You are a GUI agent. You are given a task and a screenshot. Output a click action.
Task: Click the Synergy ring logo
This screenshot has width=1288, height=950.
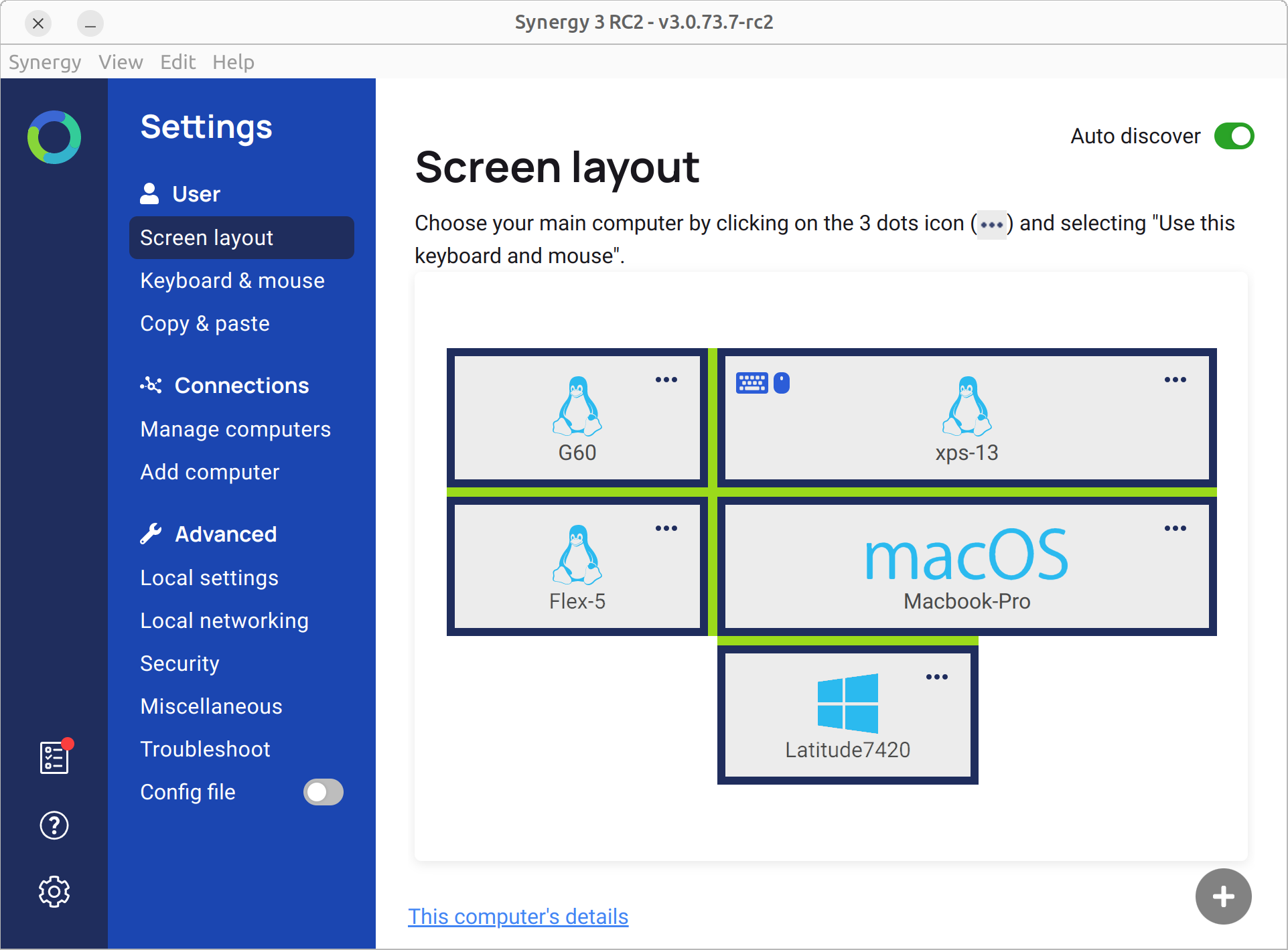(54, 137)
